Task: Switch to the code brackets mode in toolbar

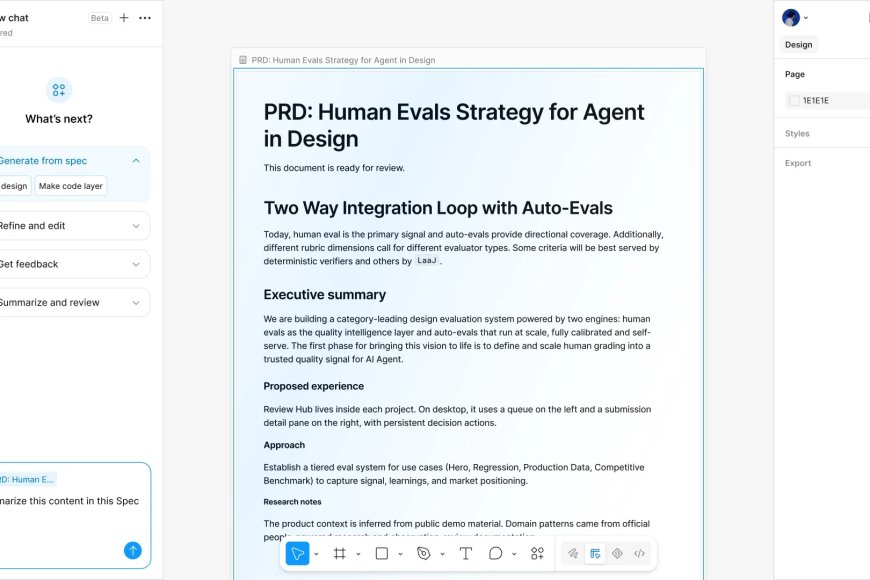Action: click(639, 553)
